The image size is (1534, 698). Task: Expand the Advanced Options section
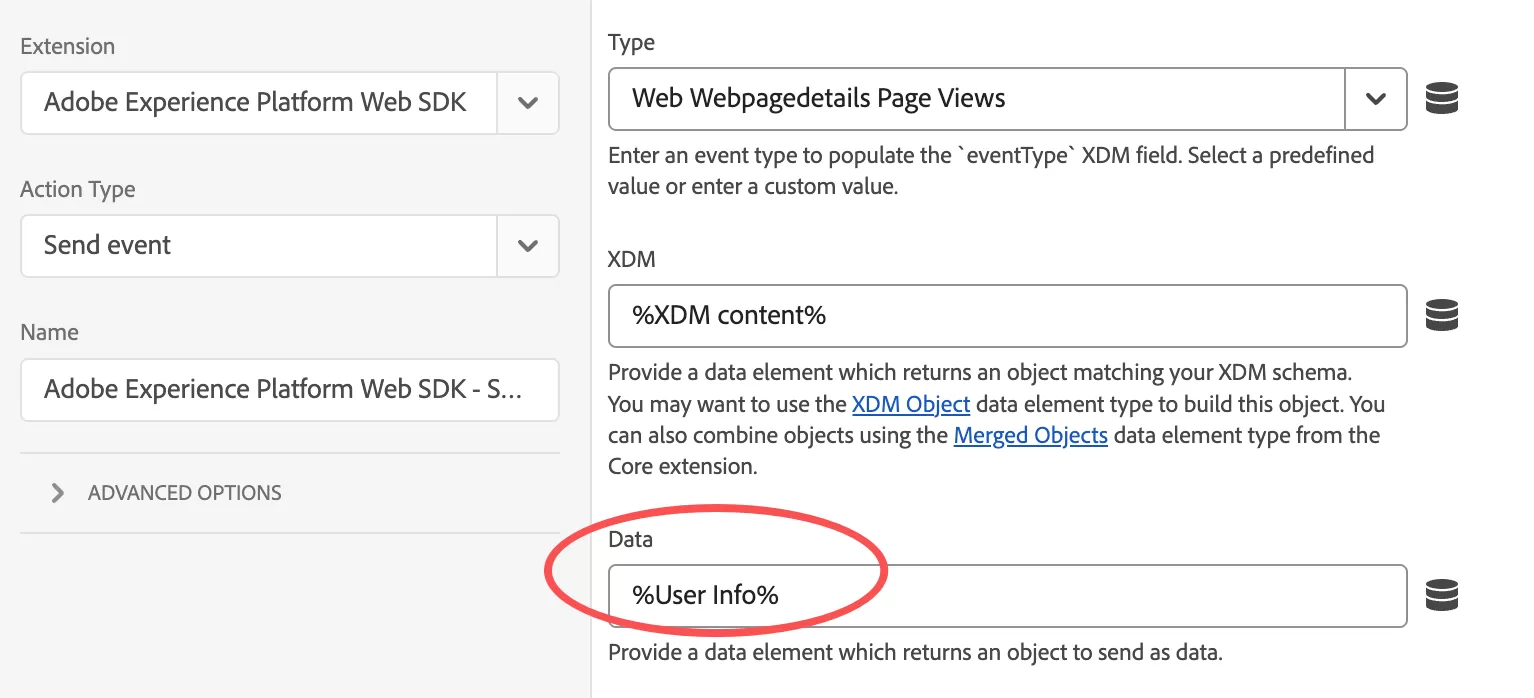click(x=58, y=493)
